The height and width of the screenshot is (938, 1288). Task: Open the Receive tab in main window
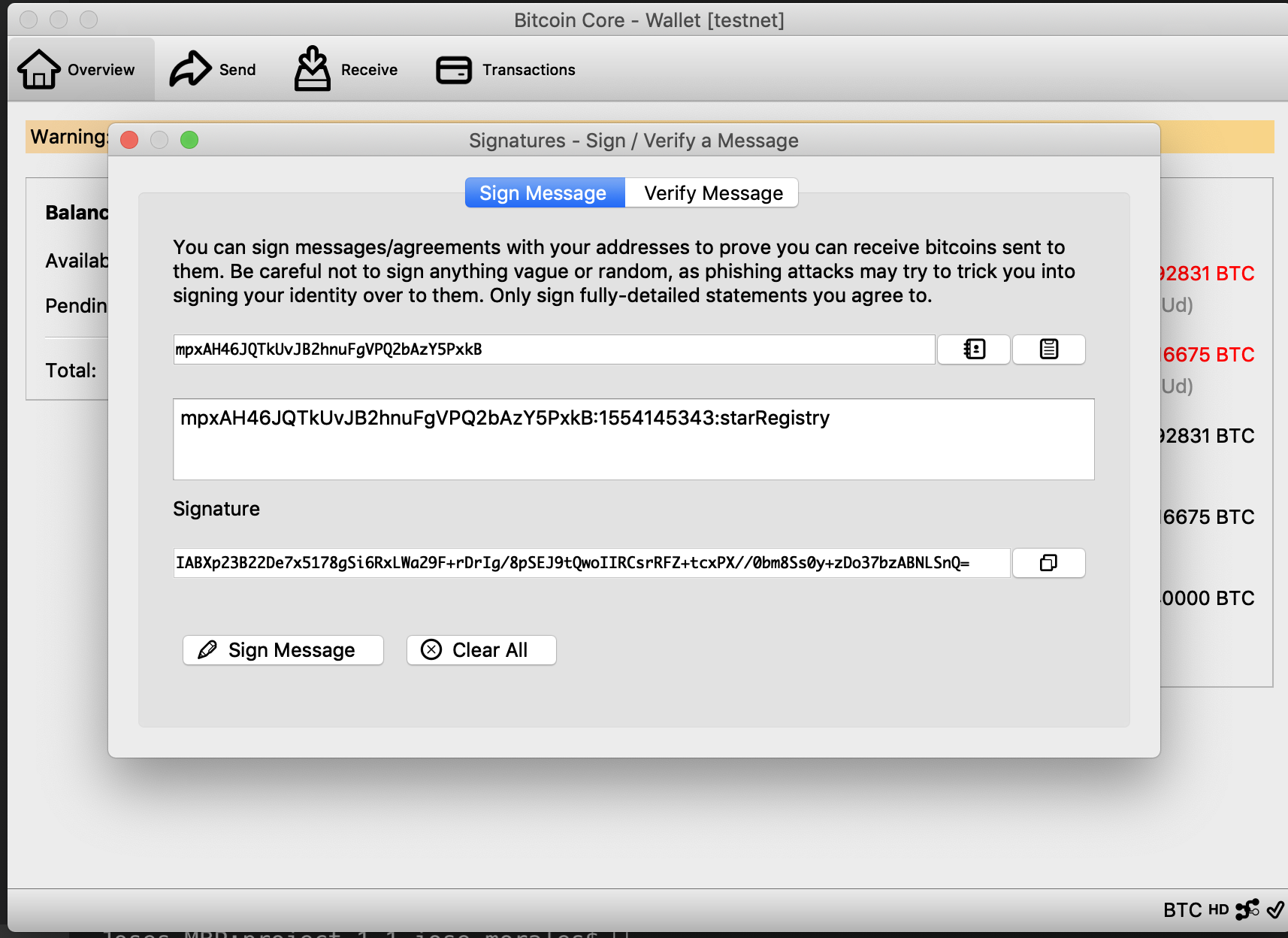pyautogui.click(x=346, y=70)
